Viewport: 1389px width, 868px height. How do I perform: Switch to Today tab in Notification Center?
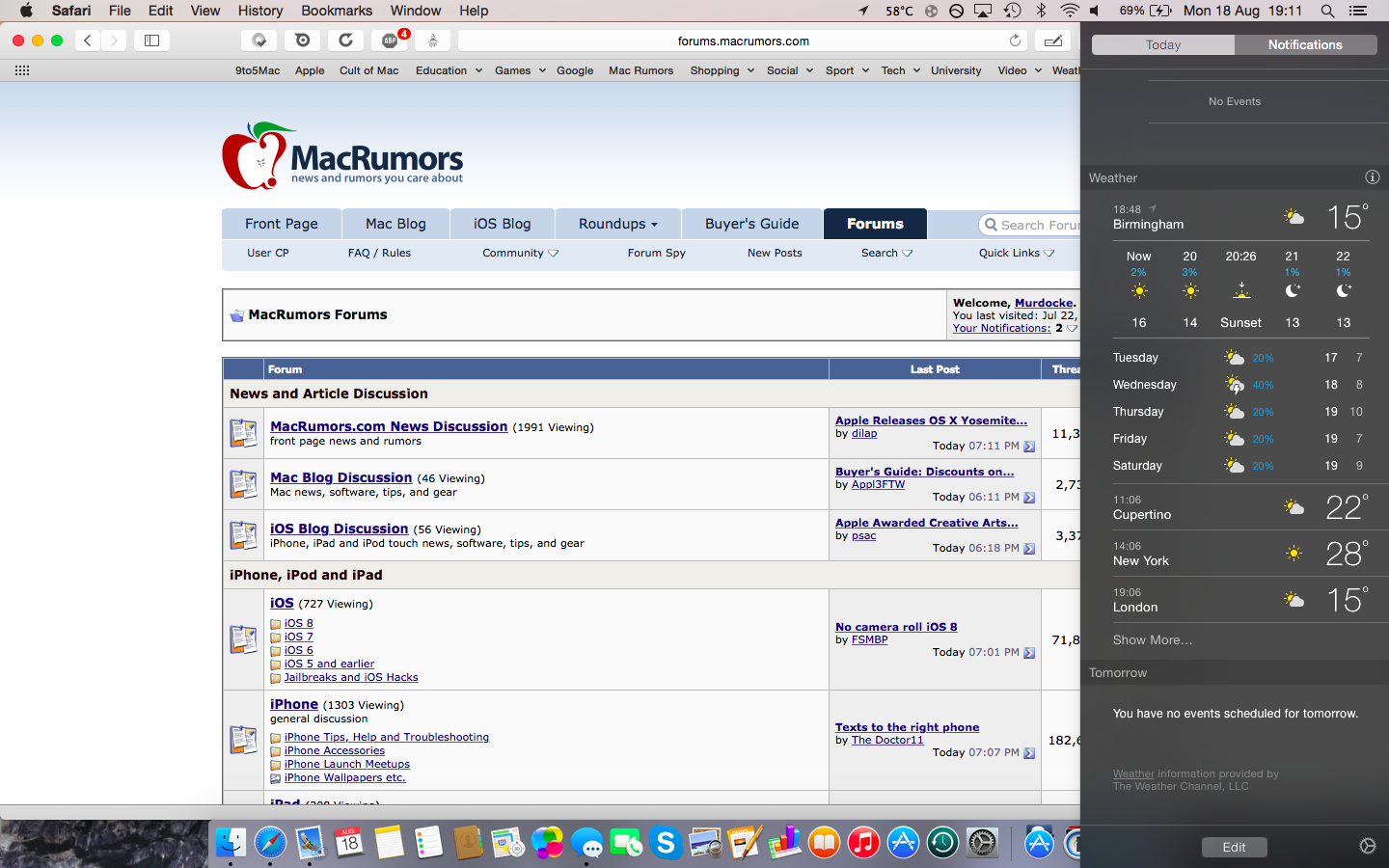1163,45
